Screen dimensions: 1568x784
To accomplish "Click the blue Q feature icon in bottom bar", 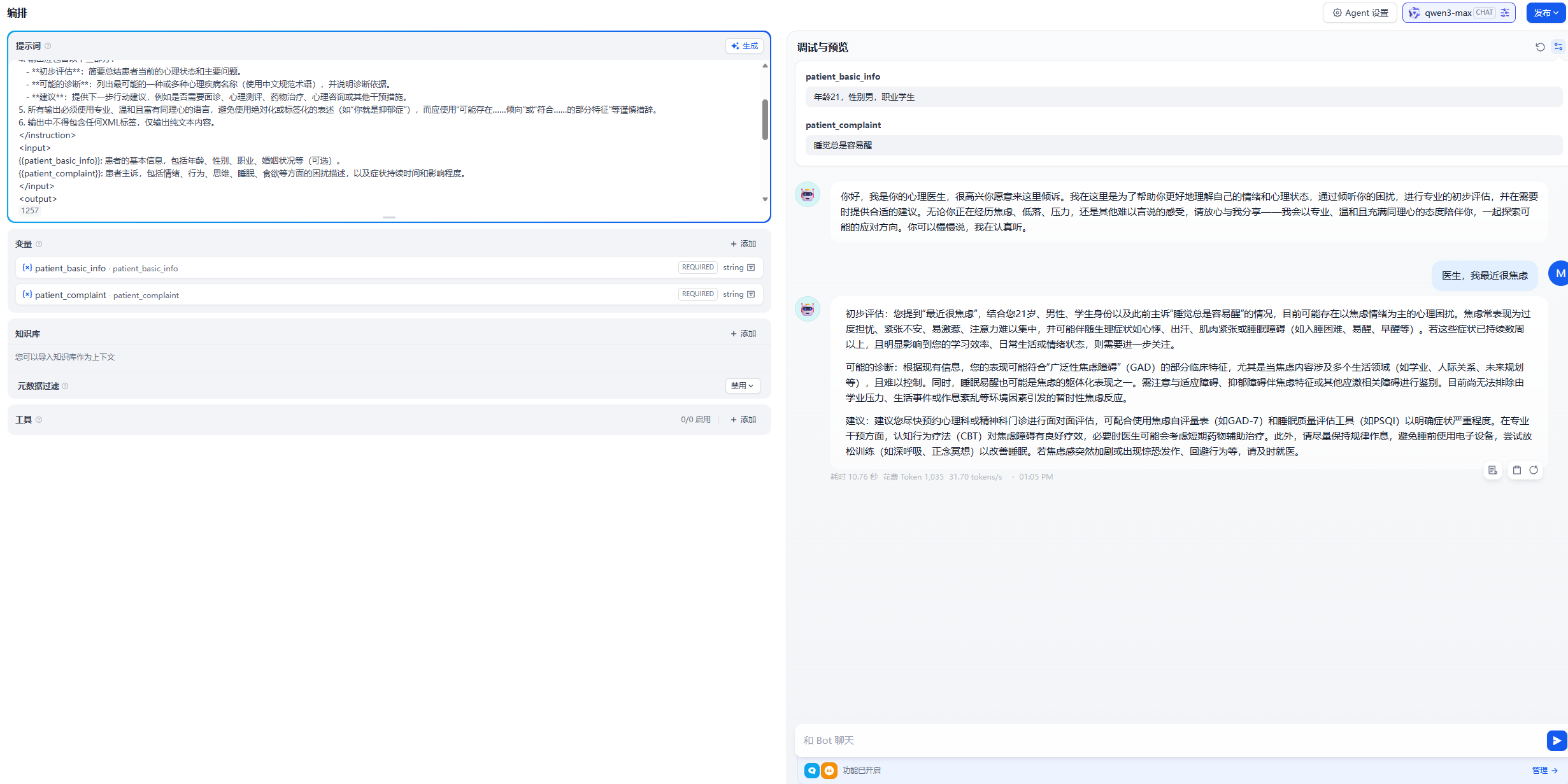I will click(811, 770).
